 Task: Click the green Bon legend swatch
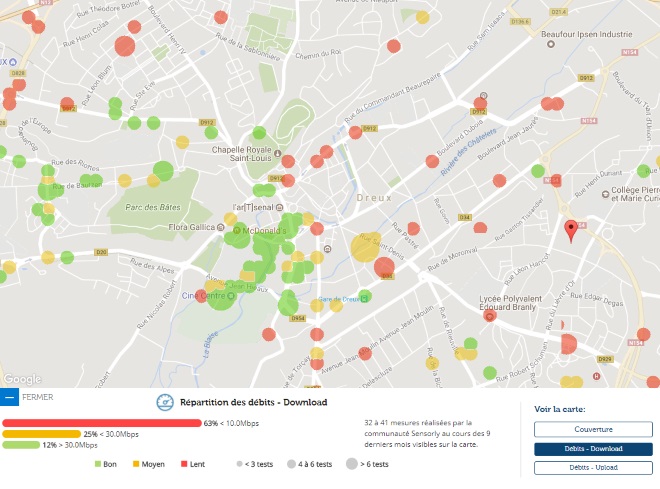coord(98,465)
